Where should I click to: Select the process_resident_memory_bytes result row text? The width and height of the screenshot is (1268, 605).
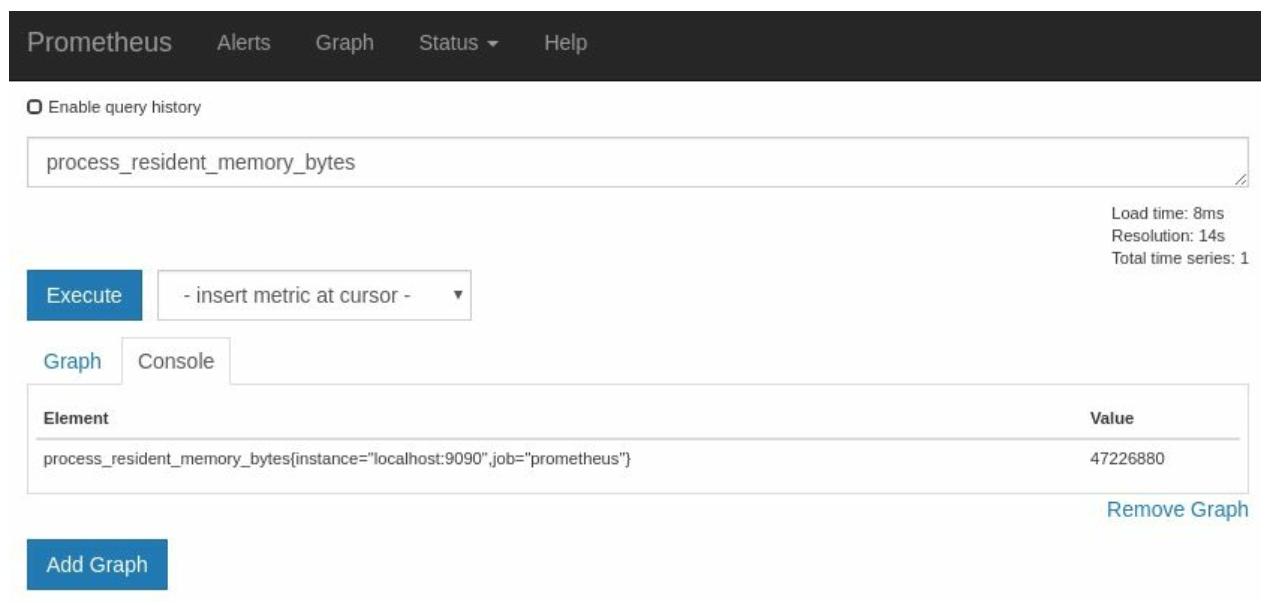tap(337, 459)
